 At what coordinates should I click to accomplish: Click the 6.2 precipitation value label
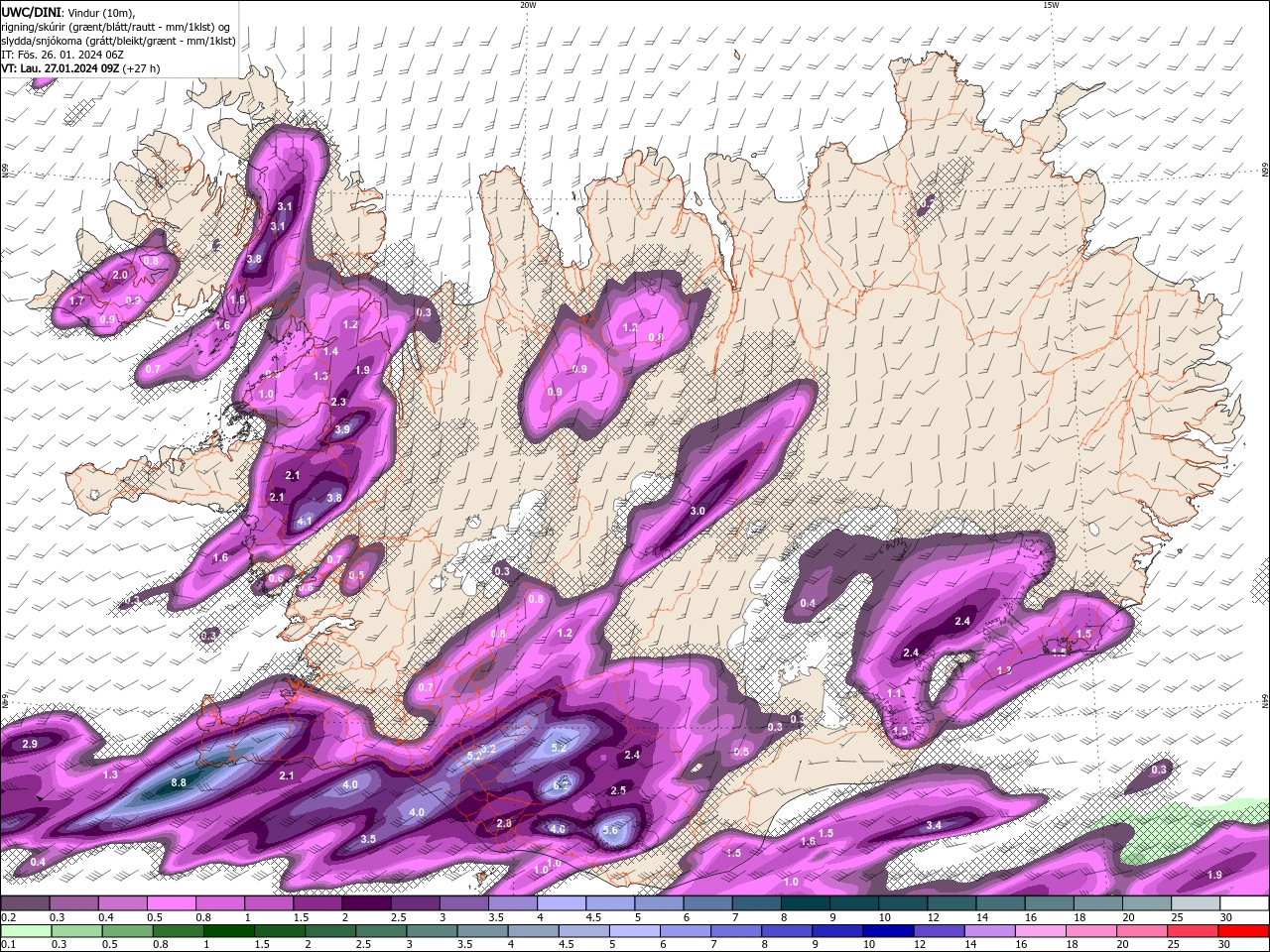[x=561, y=785]
